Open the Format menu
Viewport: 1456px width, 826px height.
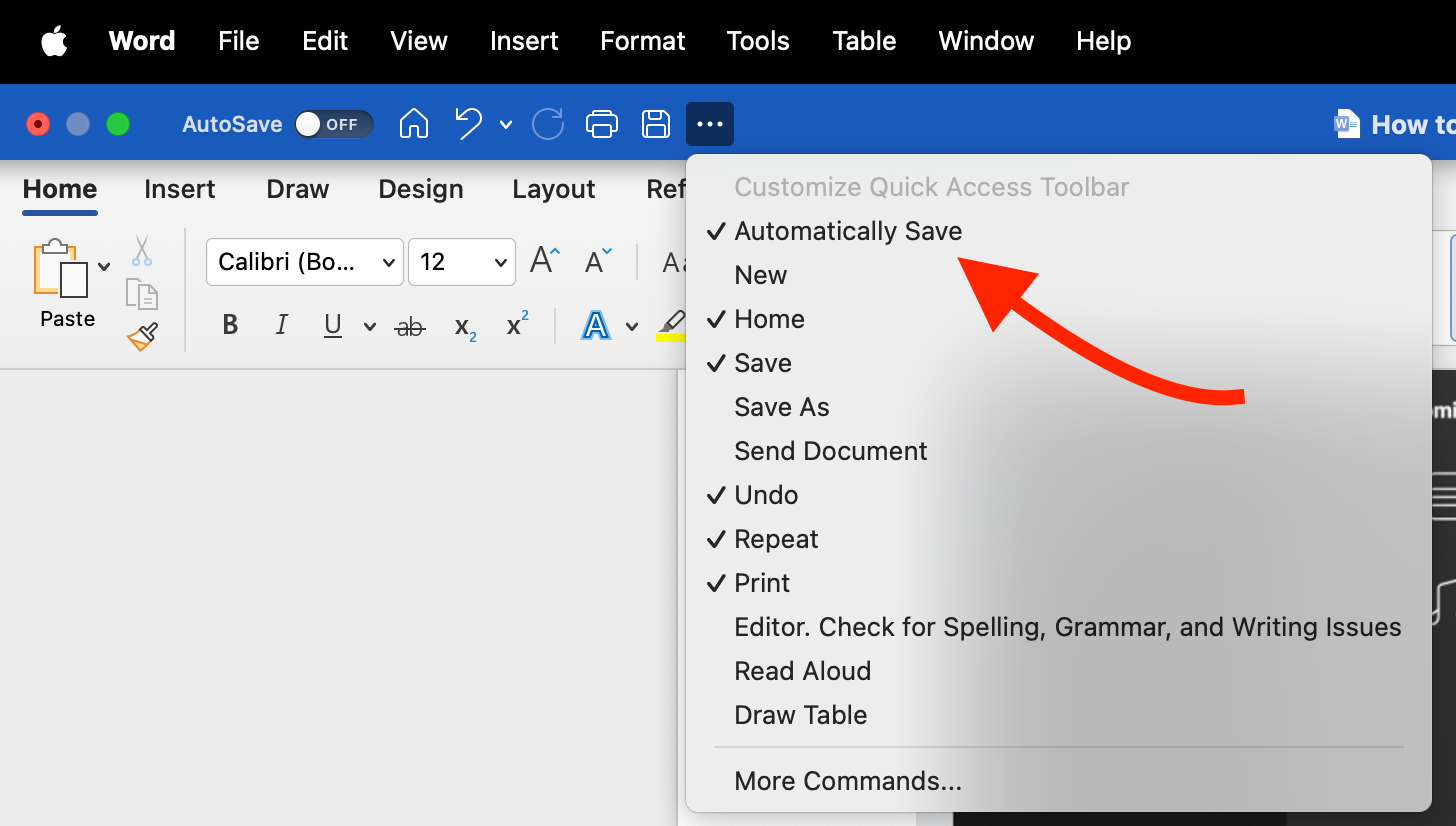643,41
